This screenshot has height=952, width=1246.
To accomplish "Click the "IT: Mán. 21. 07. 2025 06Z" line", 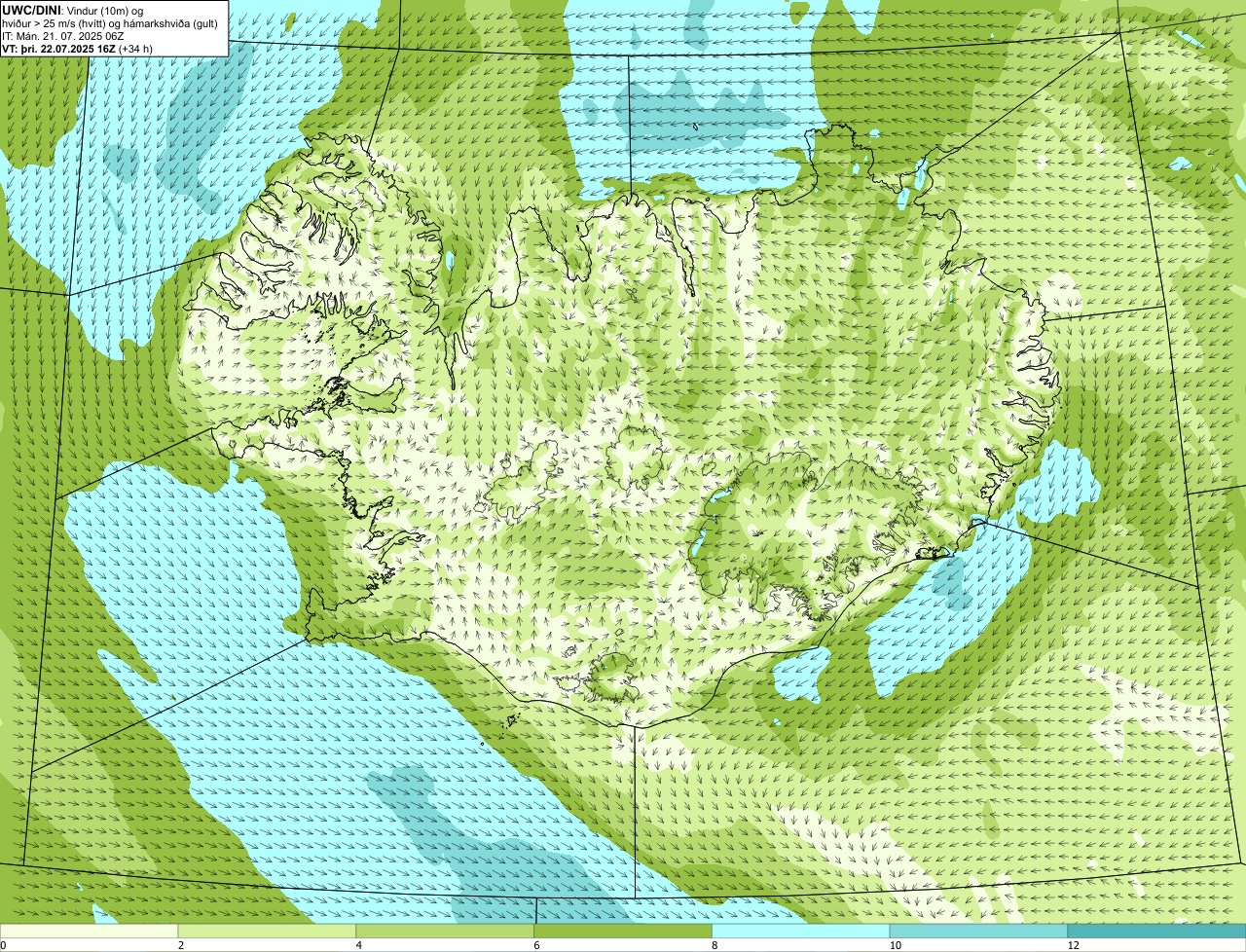I will [63, 36].
